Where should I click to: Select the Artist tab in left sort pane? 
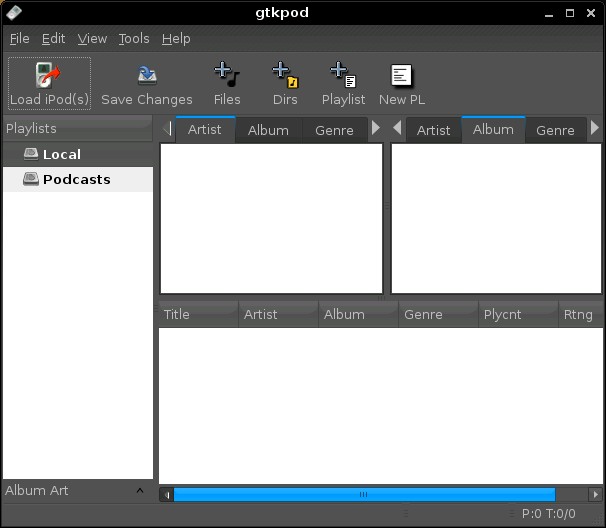(x=205, y=129)
